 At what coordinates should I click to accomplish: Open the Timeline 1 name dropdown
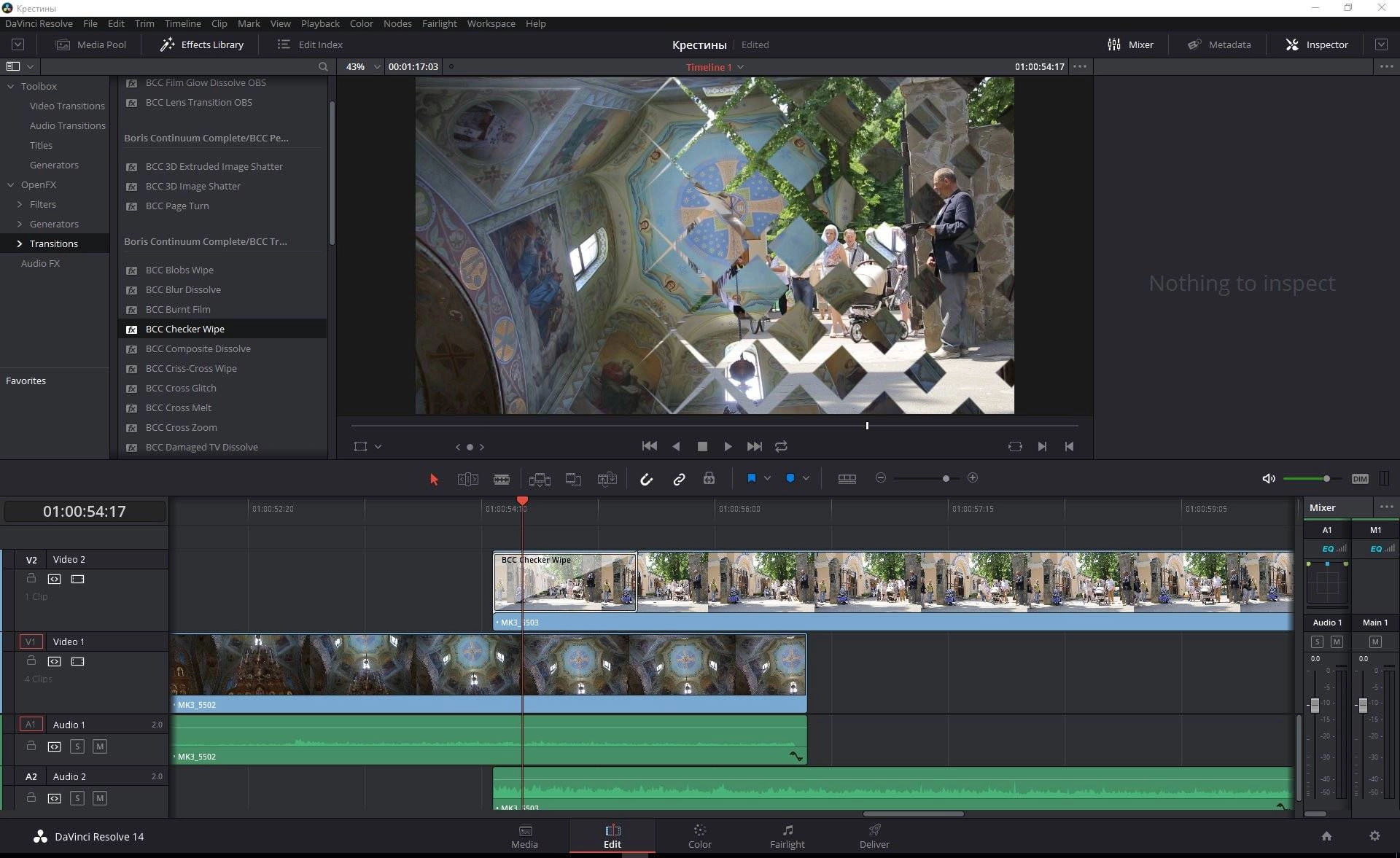(x=741, y=67)
